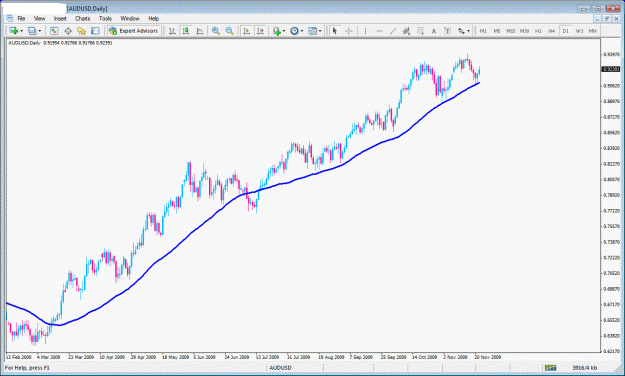Open the Profiles dropdown arrow
The height and width of the screenshot is (376, 625).
40,31
